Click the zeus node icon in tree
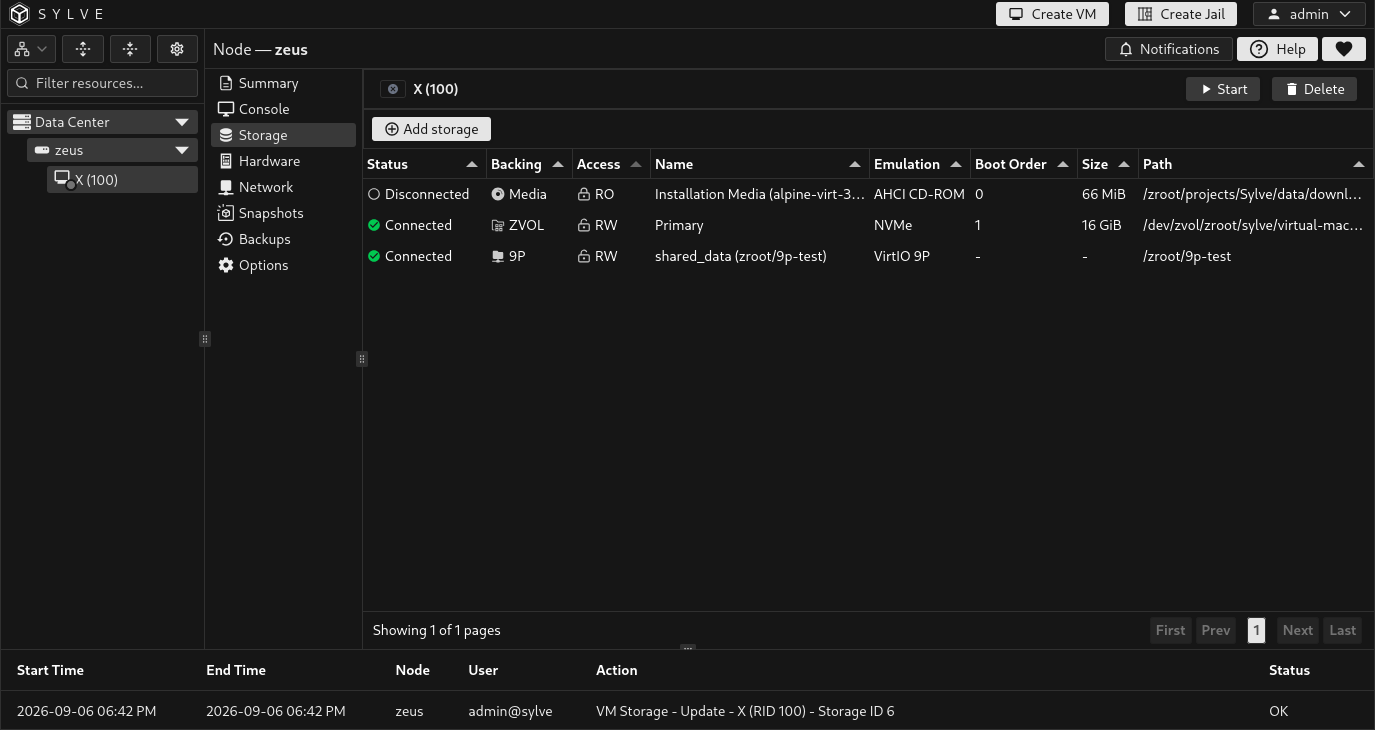Image resolution: width=1375 pixels, height=730 pixels. pyautogui.click(x=42, y=150)
